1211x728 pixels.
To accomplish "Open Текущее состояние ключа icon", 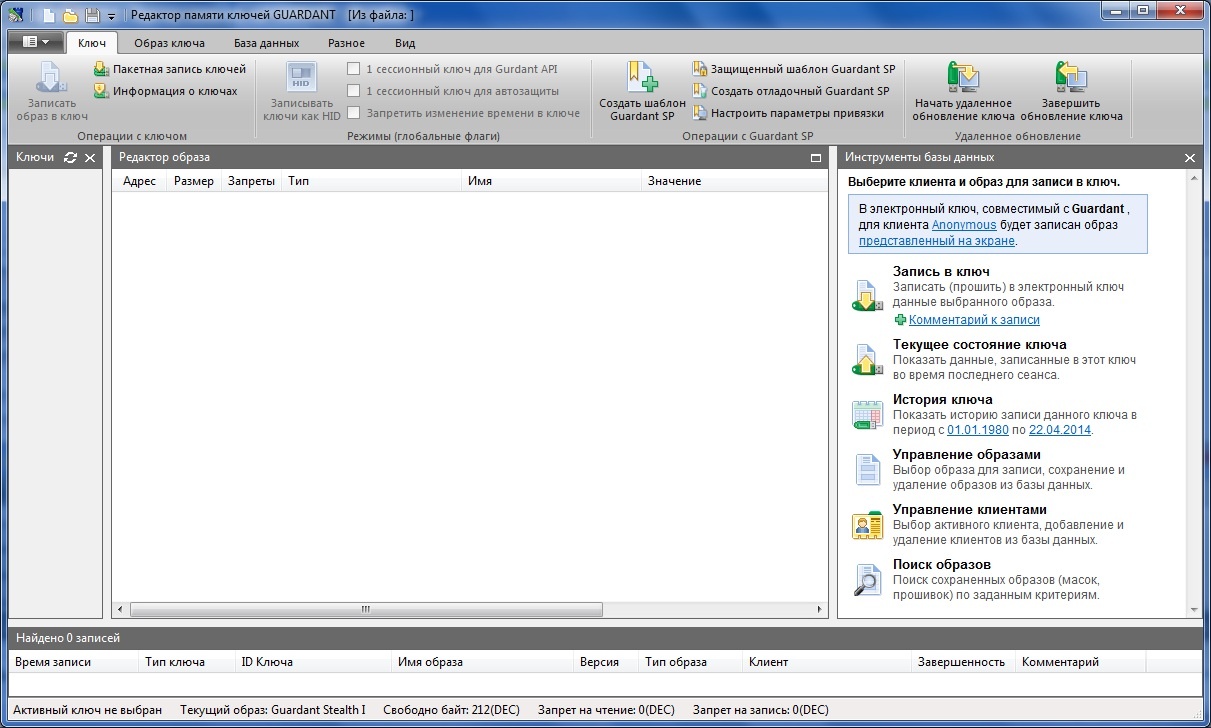I will 866,360.
